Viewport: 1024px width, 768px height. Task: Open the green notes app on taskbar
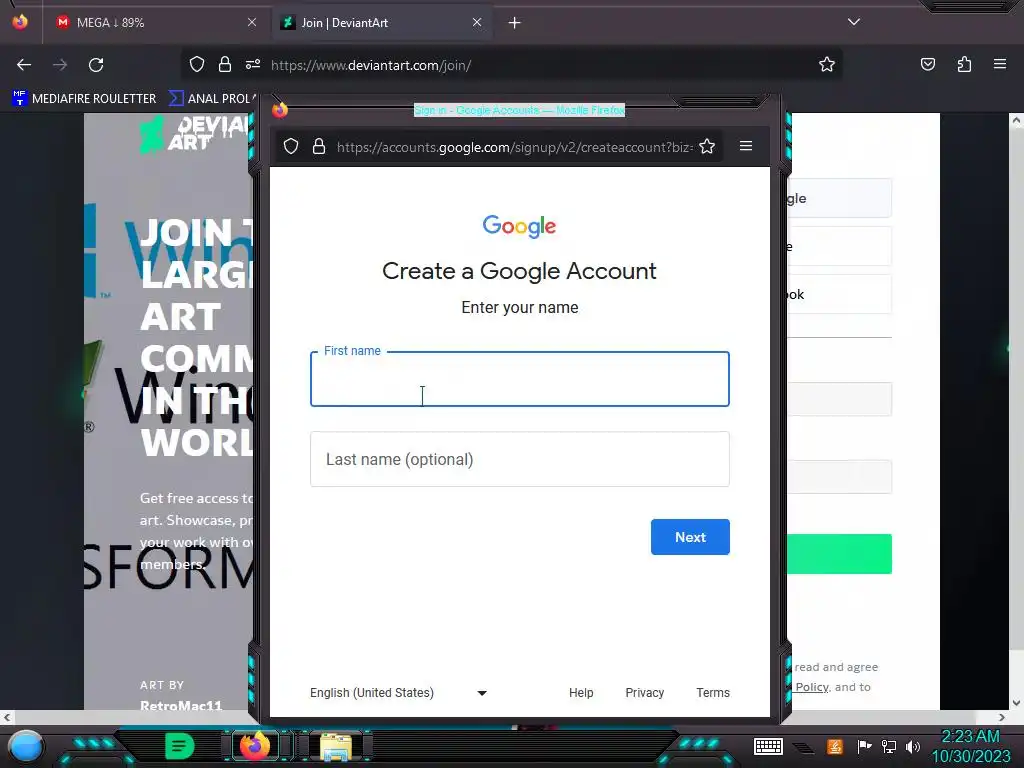[180, 746]
